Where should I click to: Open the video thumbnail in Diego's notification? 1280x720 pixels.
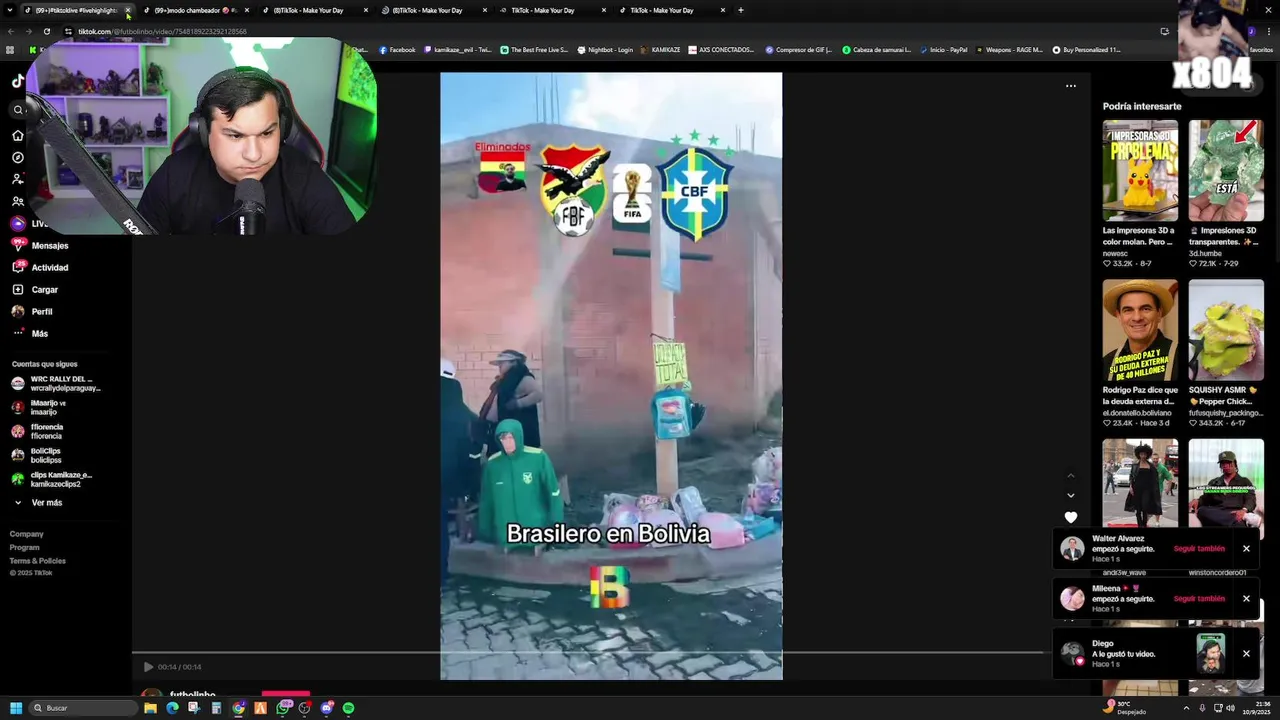coord(1211,654)
